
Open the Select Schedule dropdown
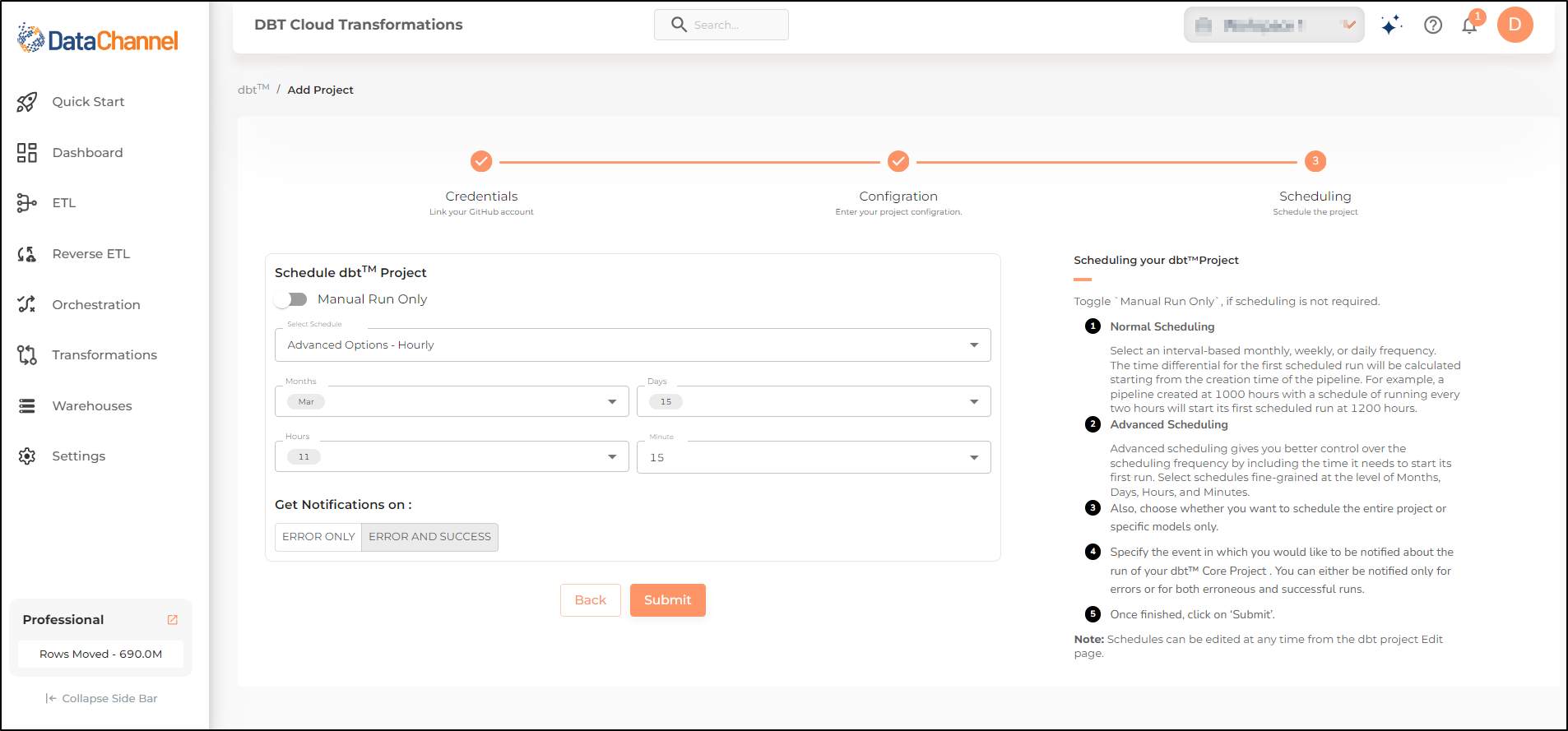pos(633,345)
